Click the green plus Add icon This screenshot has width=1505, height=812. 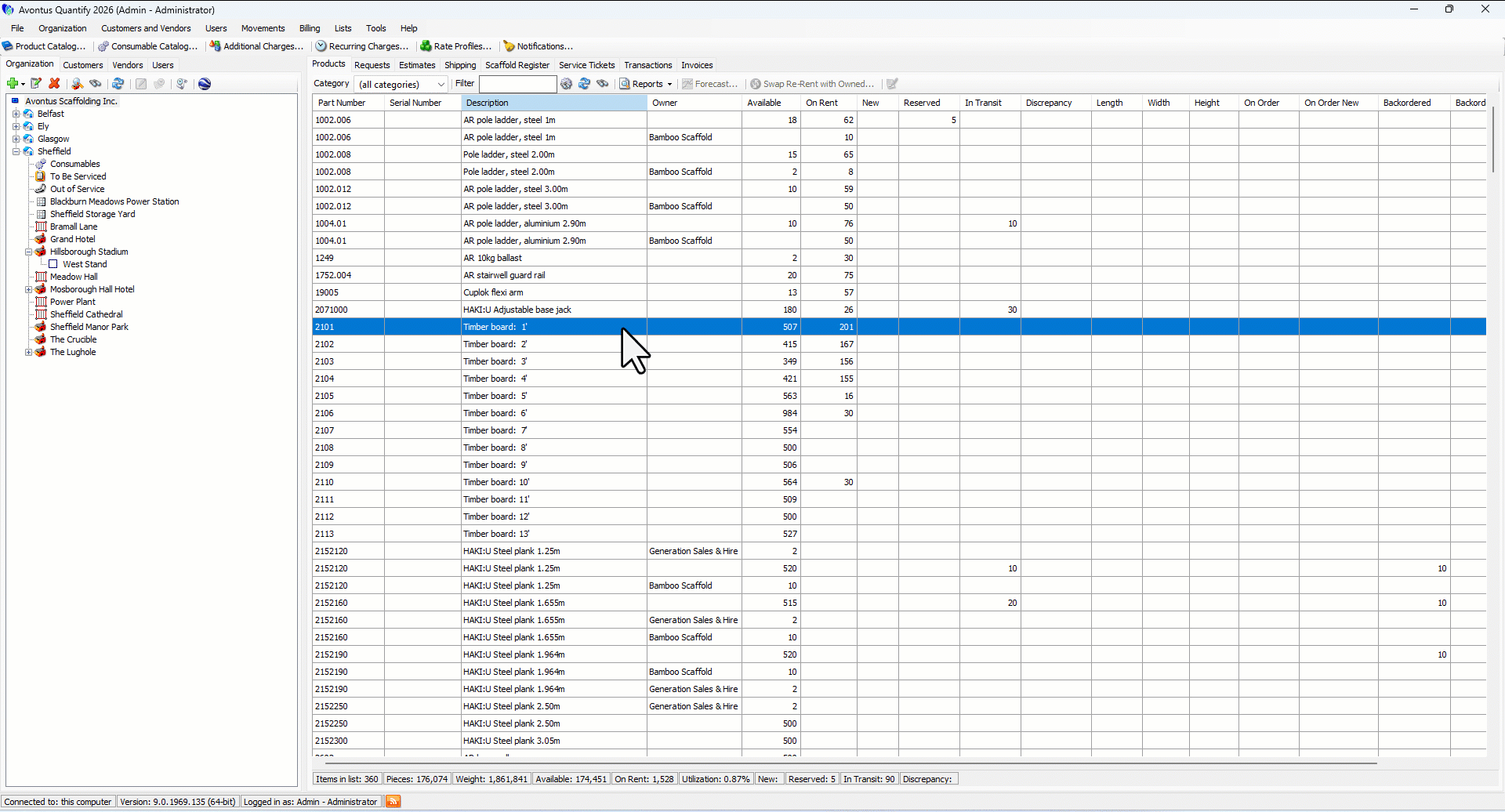pyautogui.click(x=13, y=84)
